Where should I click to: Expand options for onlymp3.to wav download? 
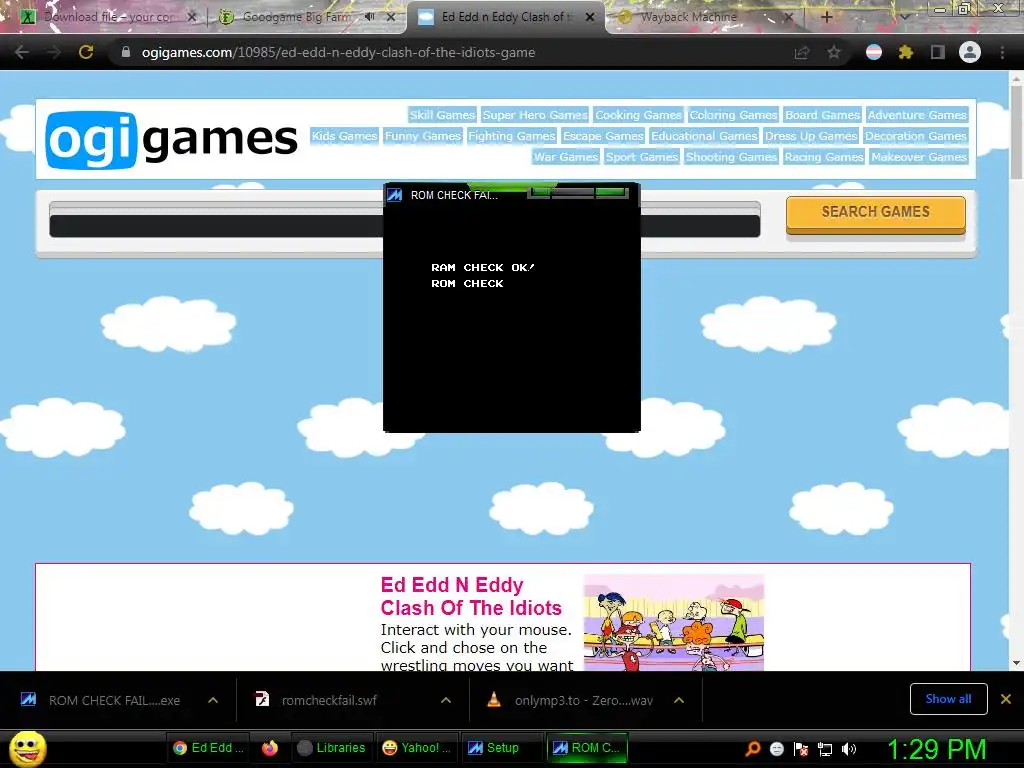point(679,700)
